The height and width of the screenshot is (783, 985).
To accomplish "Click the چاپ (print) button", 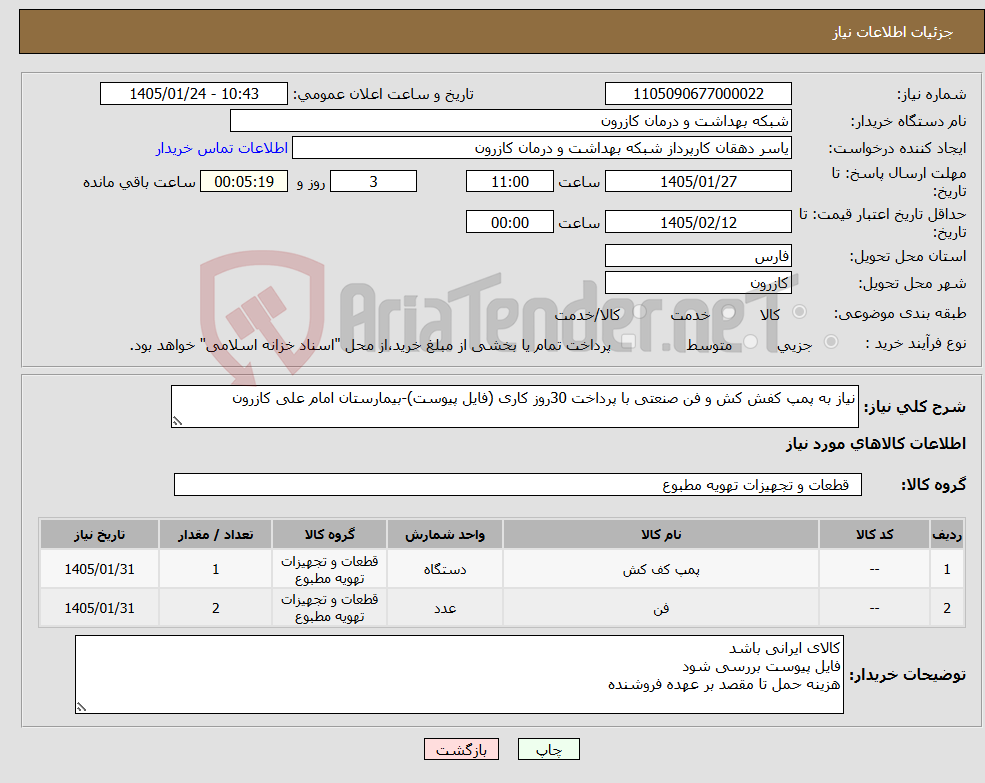I will coord(548,749).
